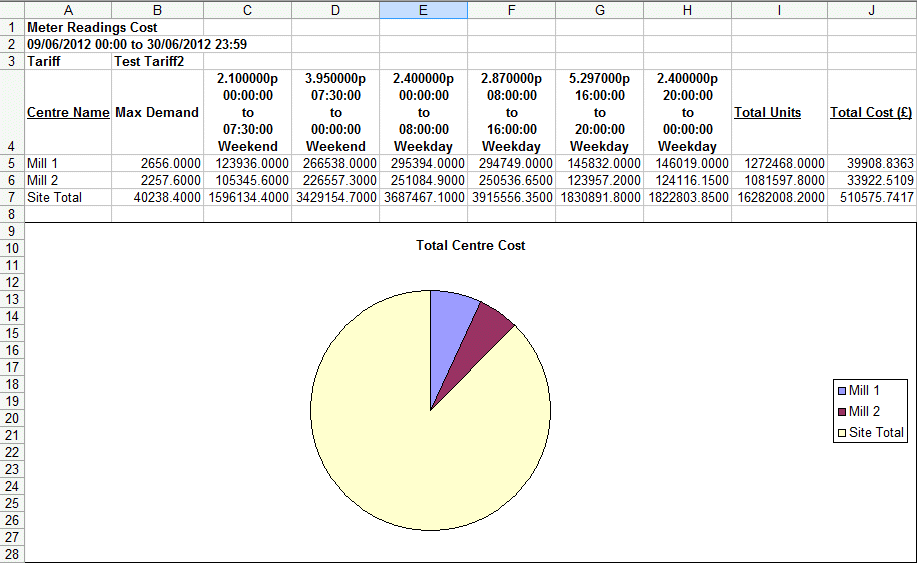Select column A header

click(68, 9)
